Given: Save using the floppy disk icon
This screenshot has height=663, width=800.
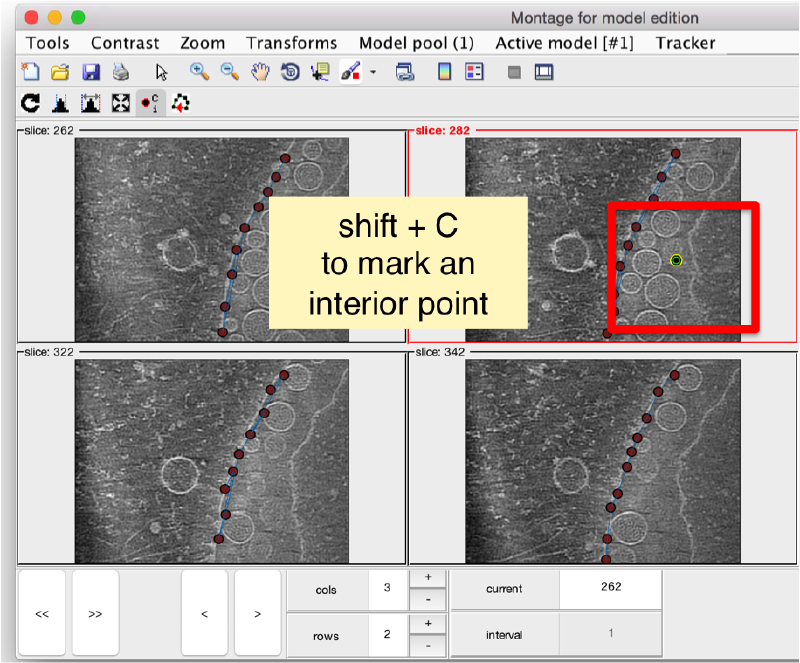Looking at the screenshot, I should coord(90,72).
